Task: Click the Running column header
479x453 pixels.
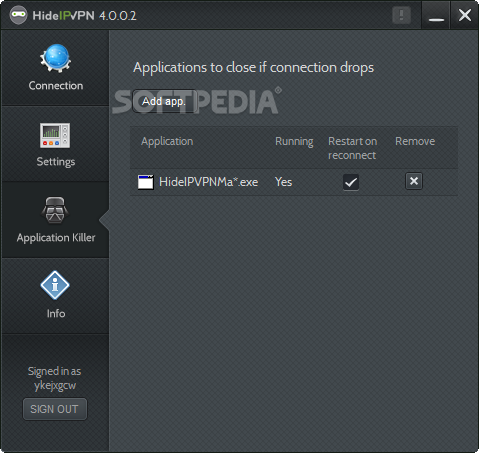Action: [x=294, y=142]
